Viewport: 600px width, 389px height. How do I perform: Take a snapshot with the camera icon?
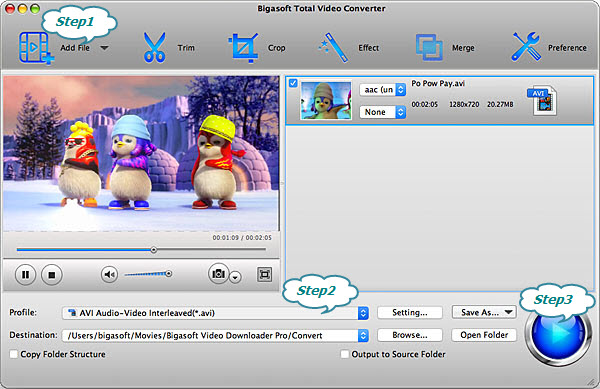[x=218, y=273]
